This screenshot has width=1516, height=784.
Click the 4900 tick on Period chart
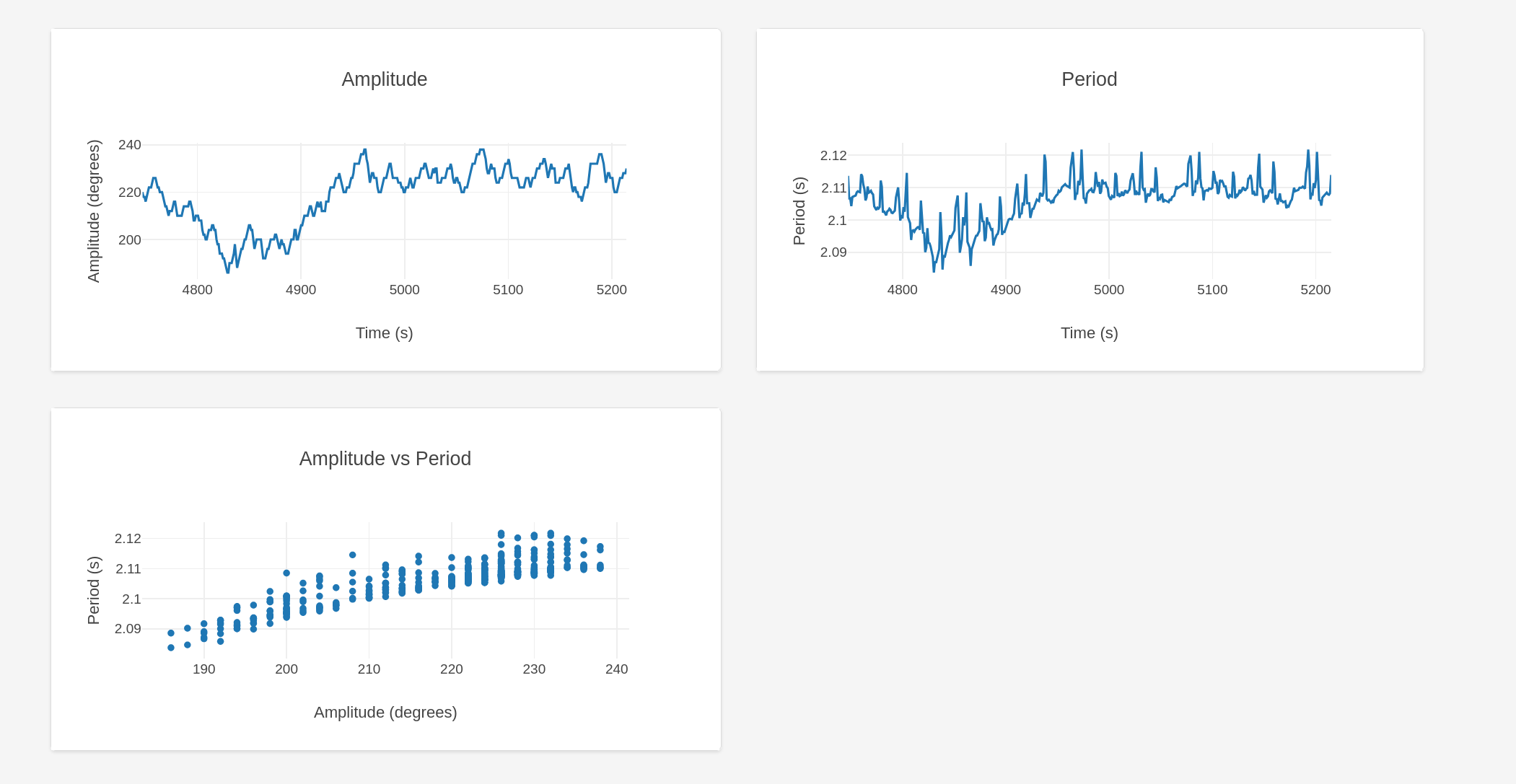point(1005,290)
